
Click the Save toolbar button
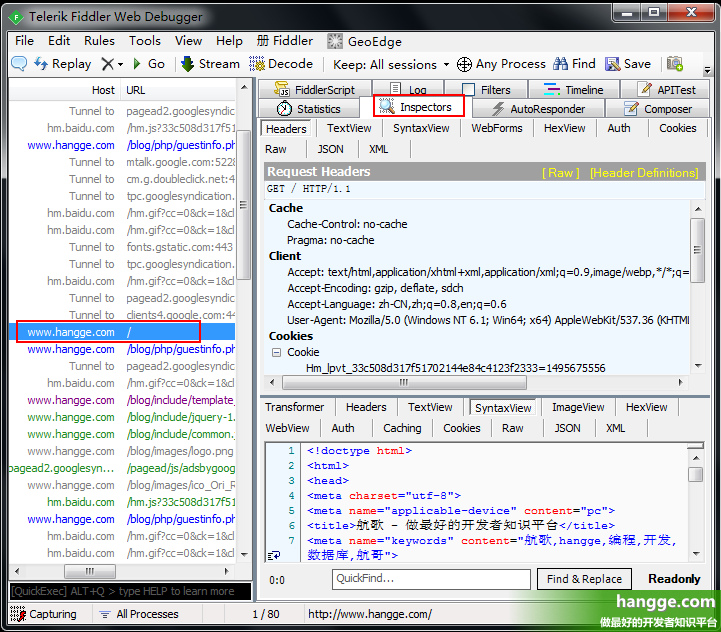[628, 64]
